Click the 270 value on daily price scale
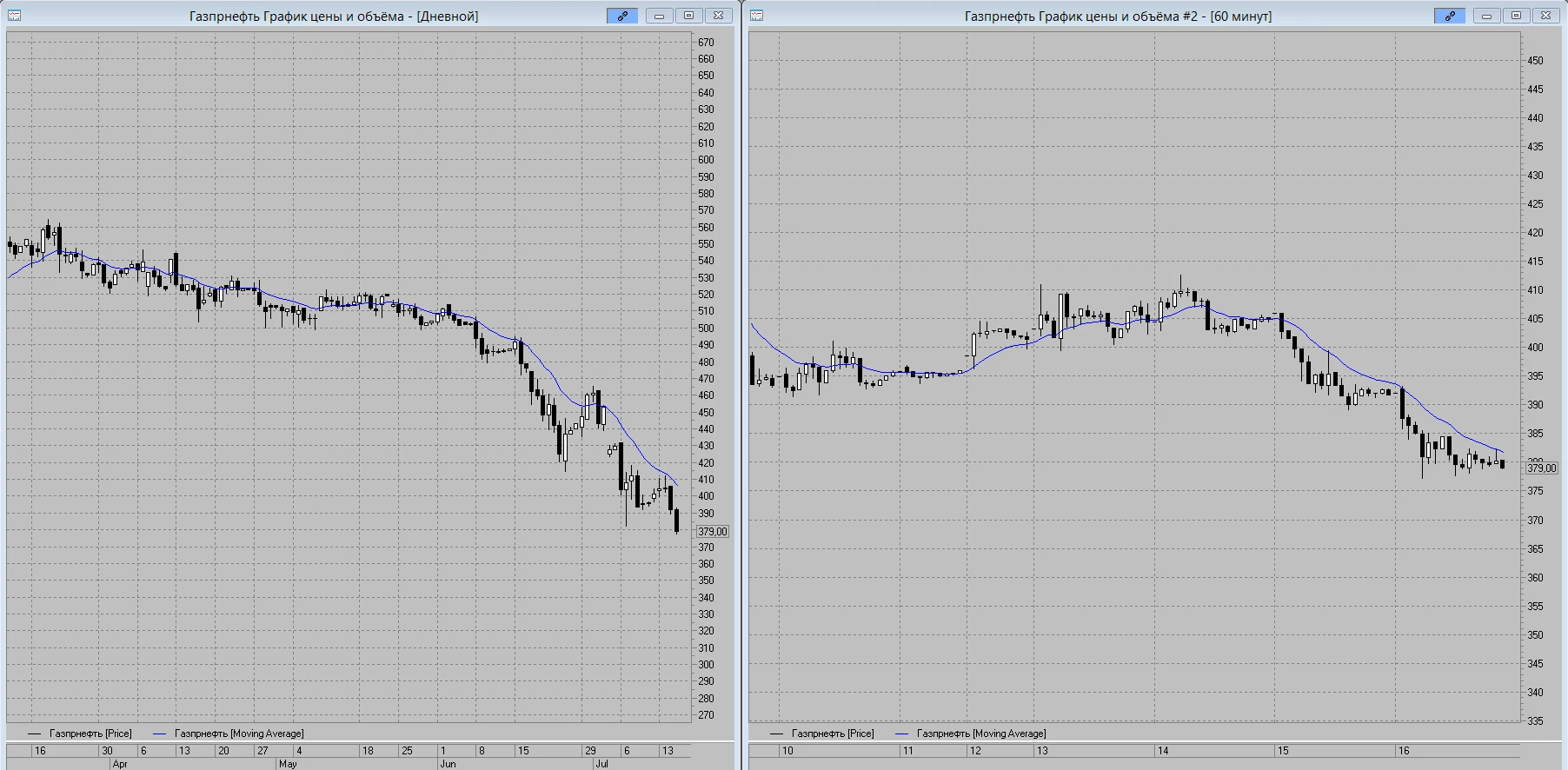This screenshot has height=770, width=1568. pos(706,715)
